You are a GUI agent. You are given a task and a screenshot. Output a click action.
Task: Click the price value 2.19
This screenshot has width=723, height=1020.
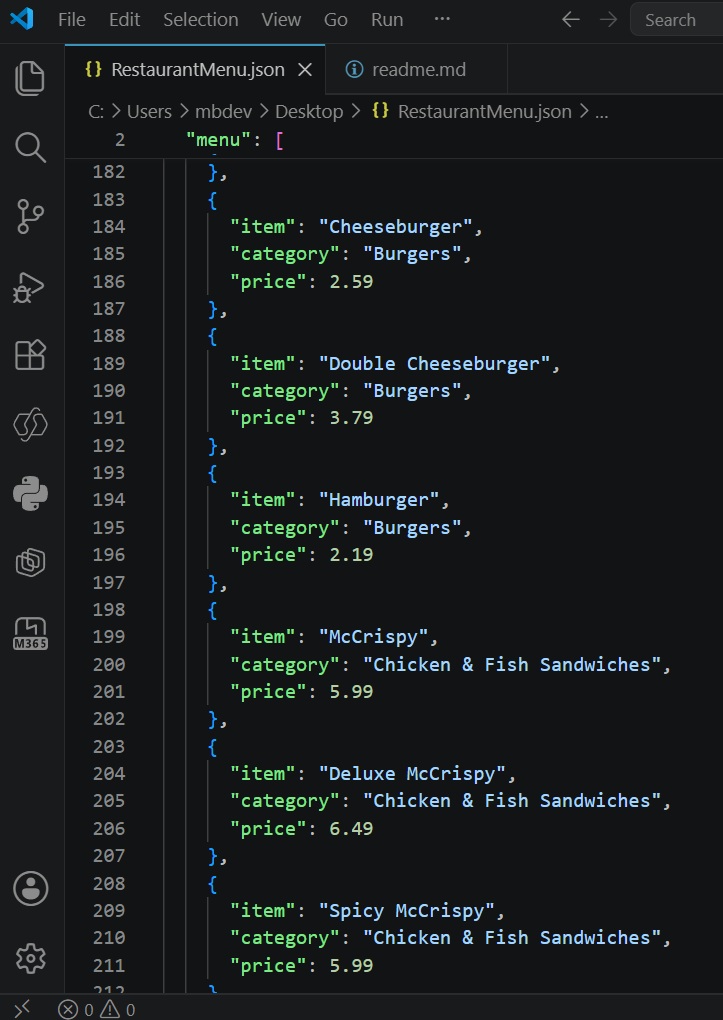pos(351,555)
